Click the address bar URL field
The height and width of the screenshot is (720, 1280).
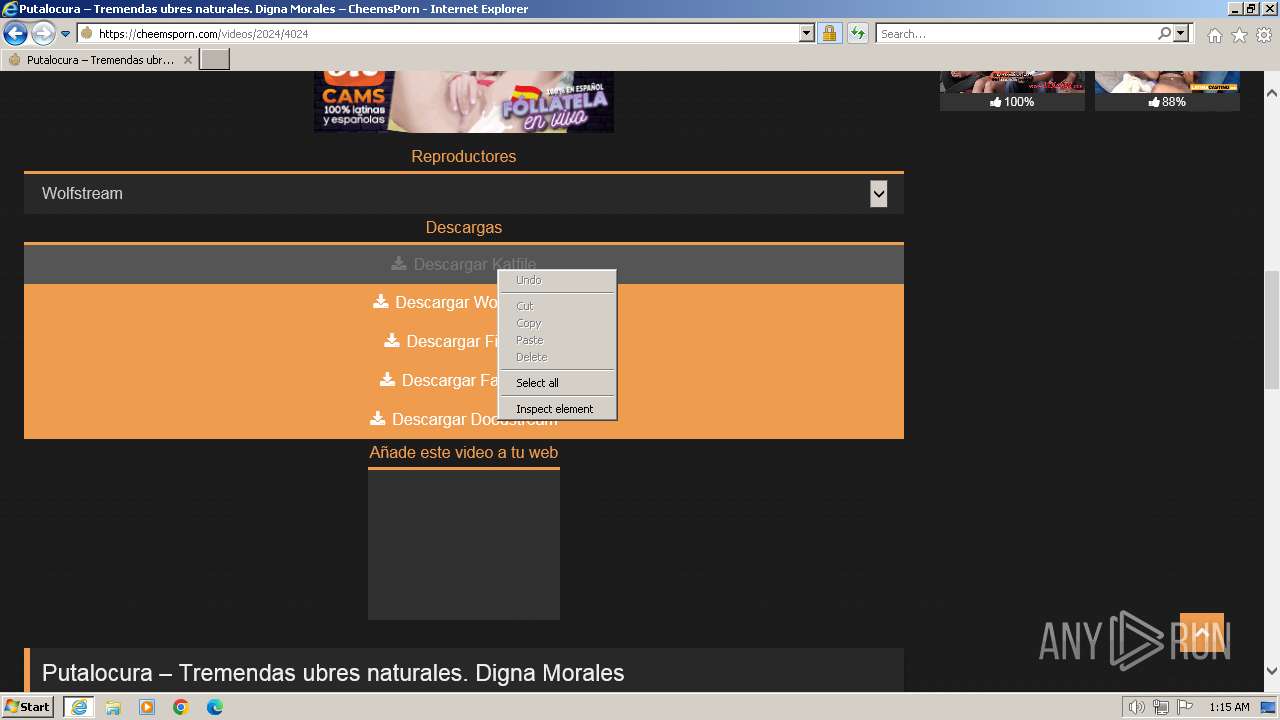point(438,34)
